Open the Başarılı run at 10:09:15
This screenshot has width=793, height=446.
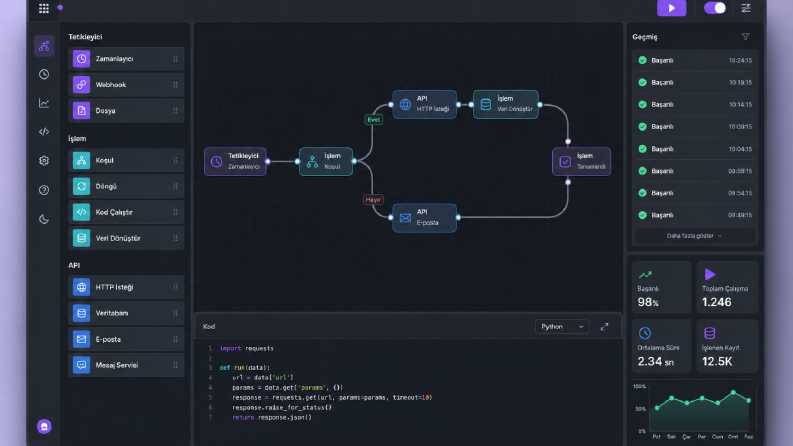coord(695,126)
